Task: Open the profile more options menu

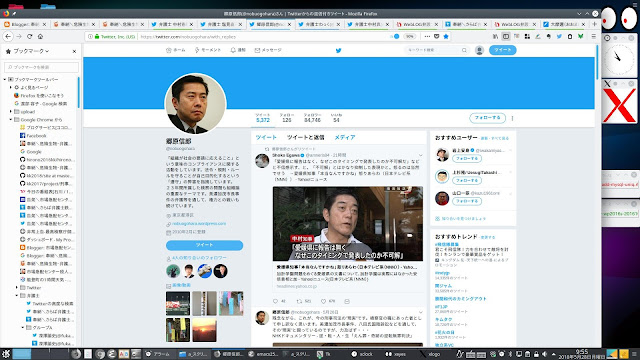Action: coord(512,118)
